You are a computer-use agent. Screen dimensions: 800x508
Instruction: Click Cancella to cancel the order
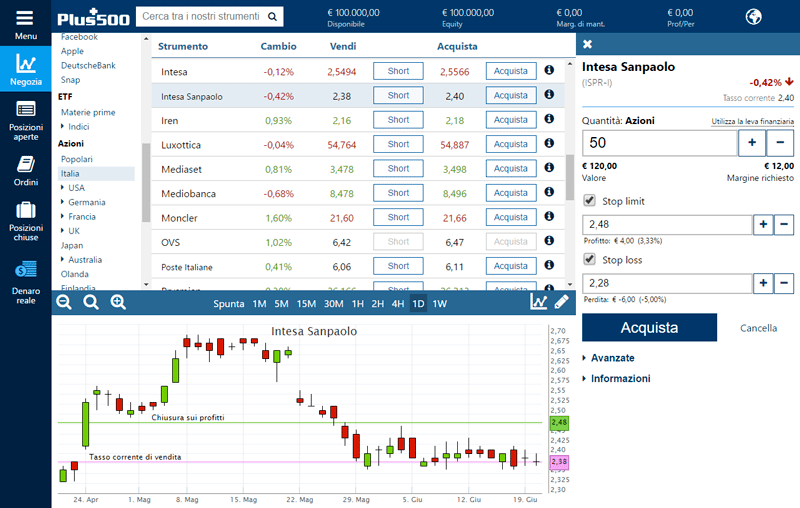pos(759,328)
